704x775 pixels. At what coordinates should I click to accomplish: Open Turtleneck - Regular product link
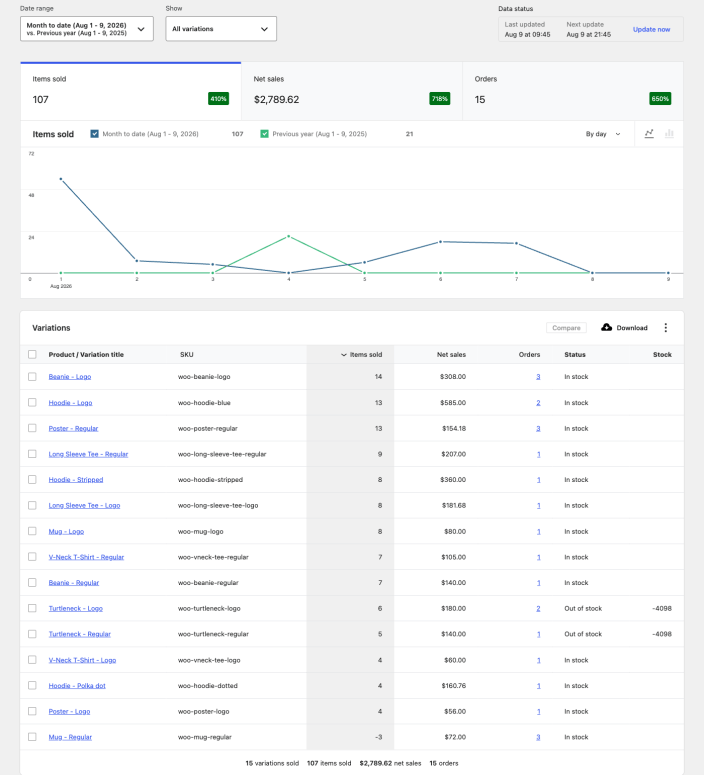click(80, 634)
